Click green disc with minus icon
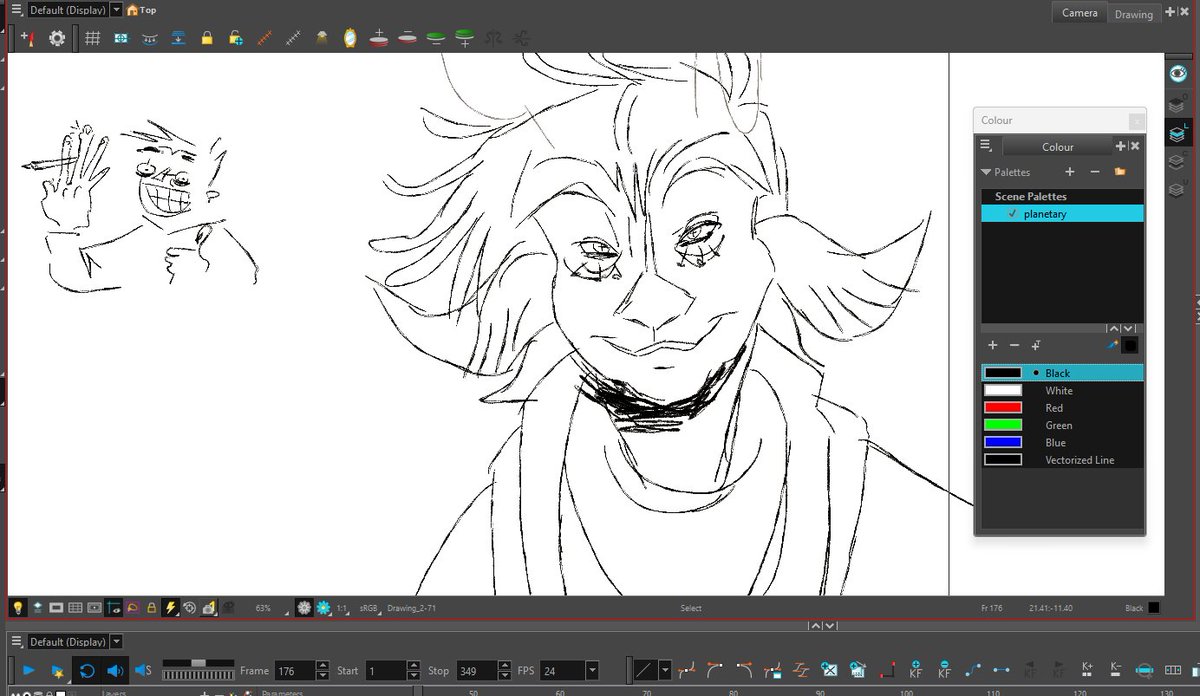This screenshot has width=1200, height=696. tap(436, 38)
